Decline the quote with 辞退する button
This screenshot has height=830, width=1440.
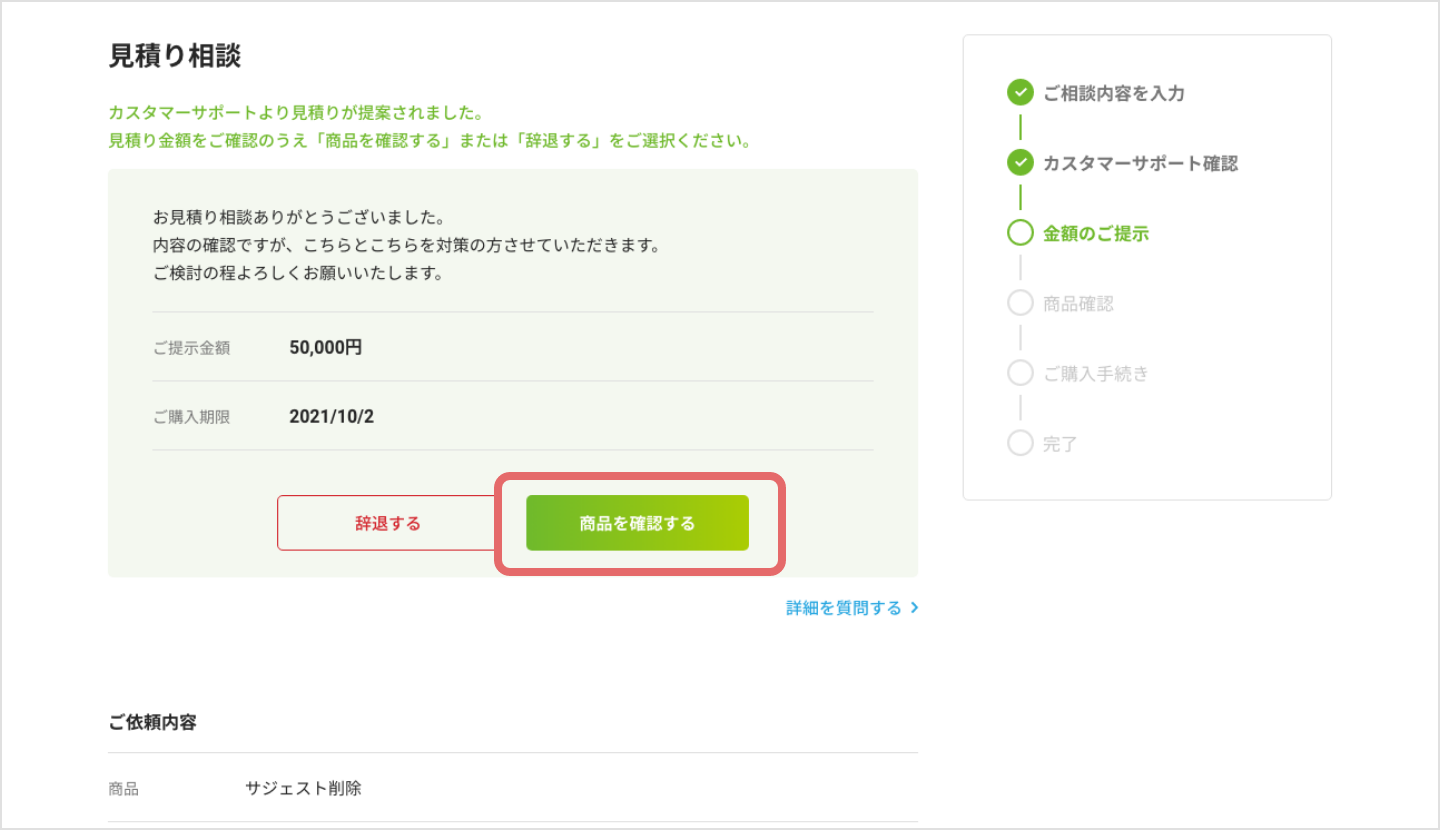387,522
